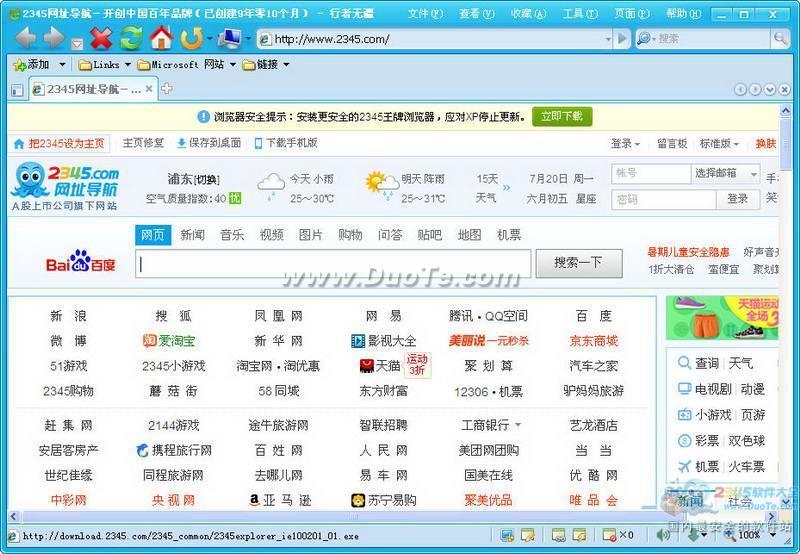Click the today's weather cloud icon

pyautogui.click(x=271, y=186)
